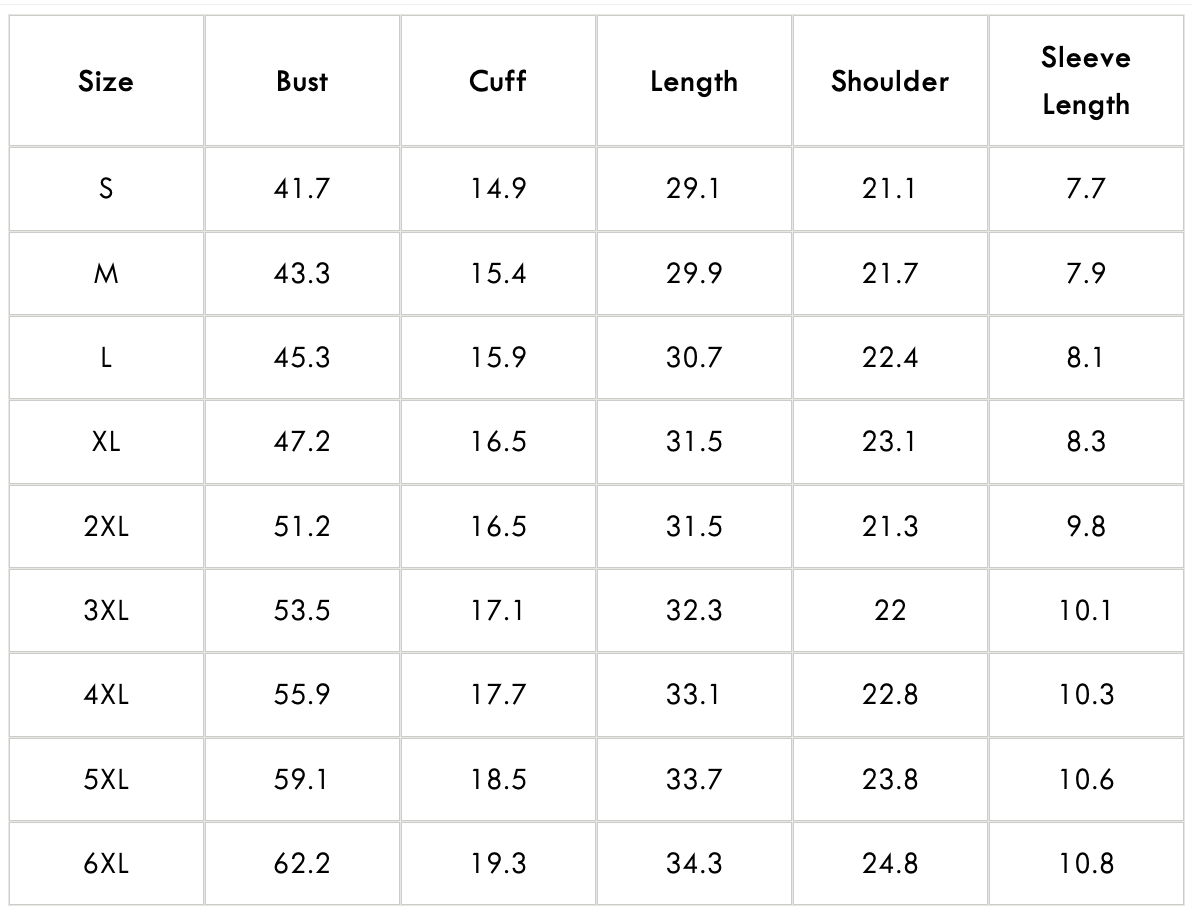Image resolution: width=1192 pixels, height=916 pixels.
Task: Click the 32.3 length value for 3XL
Action: (694, 610)
